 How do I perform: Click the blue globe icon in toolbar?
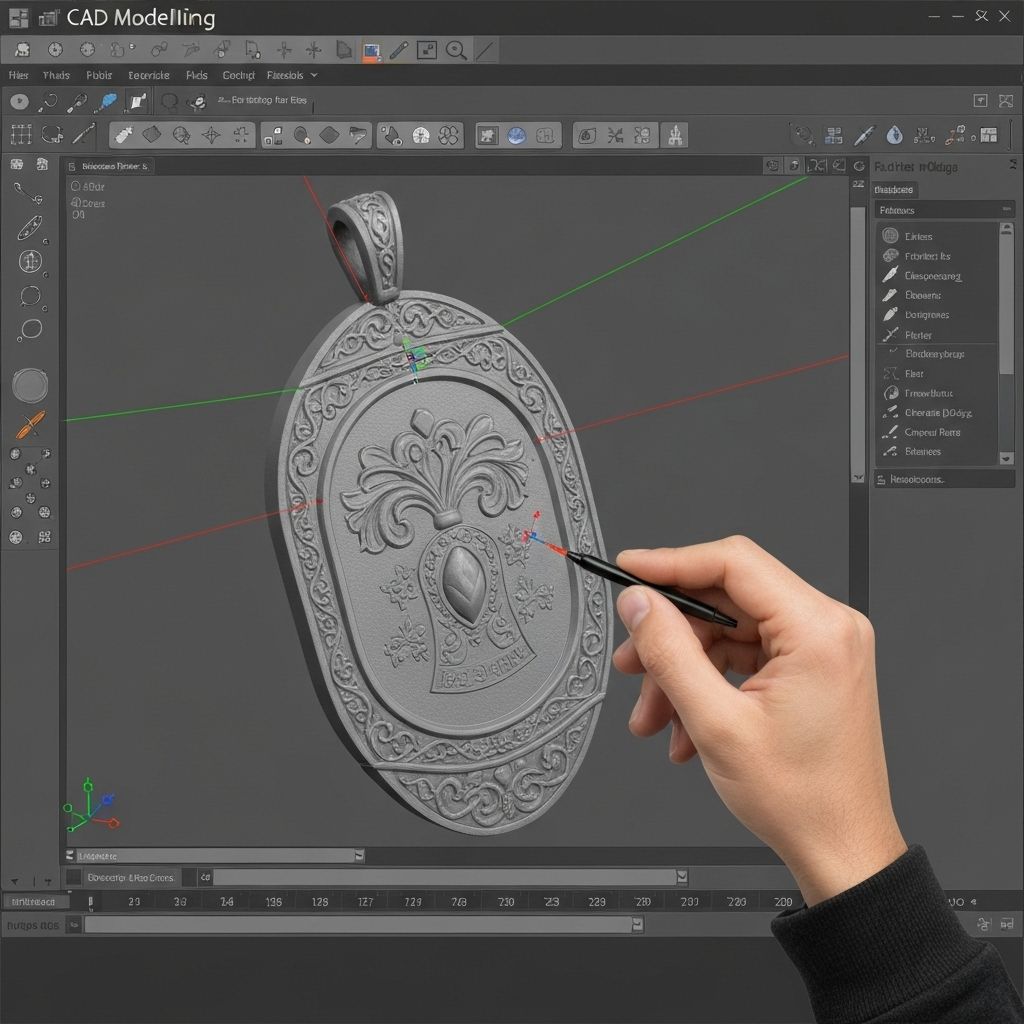click(517, 136)
